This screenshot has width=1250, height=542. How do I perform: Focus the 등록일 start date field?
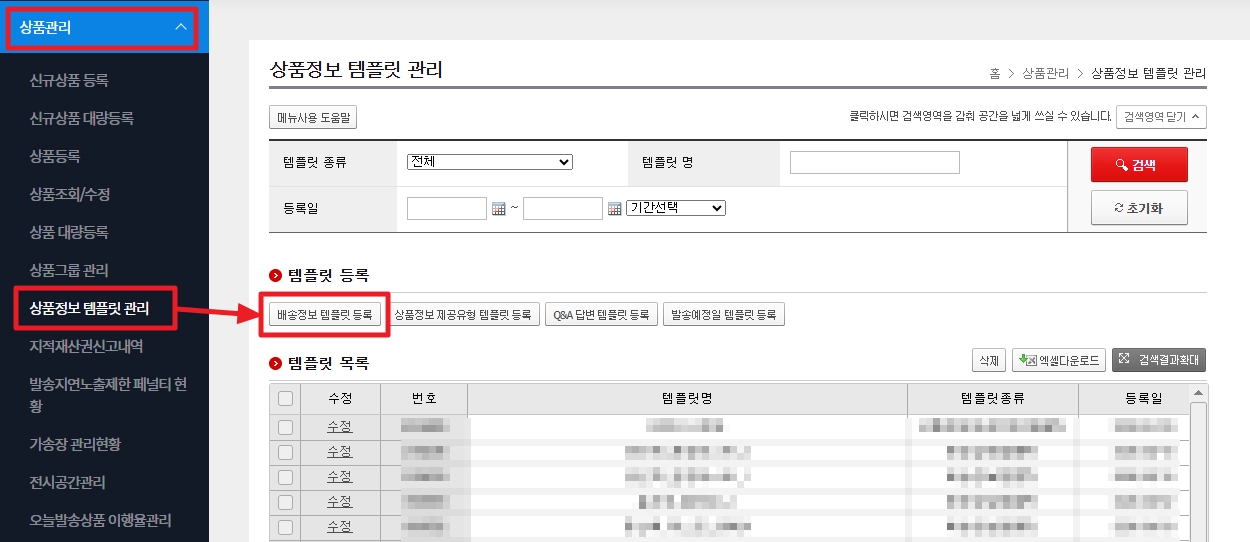[x=447, y=208]
